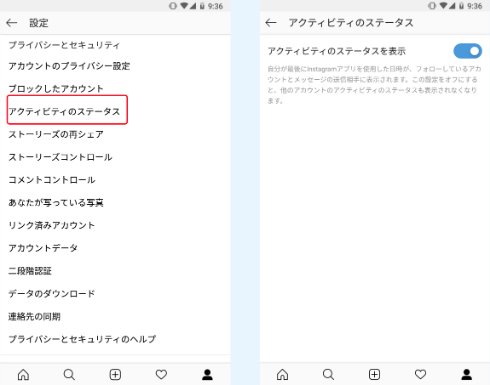Open ストーリーズコントロール settings

pos(60,157)
